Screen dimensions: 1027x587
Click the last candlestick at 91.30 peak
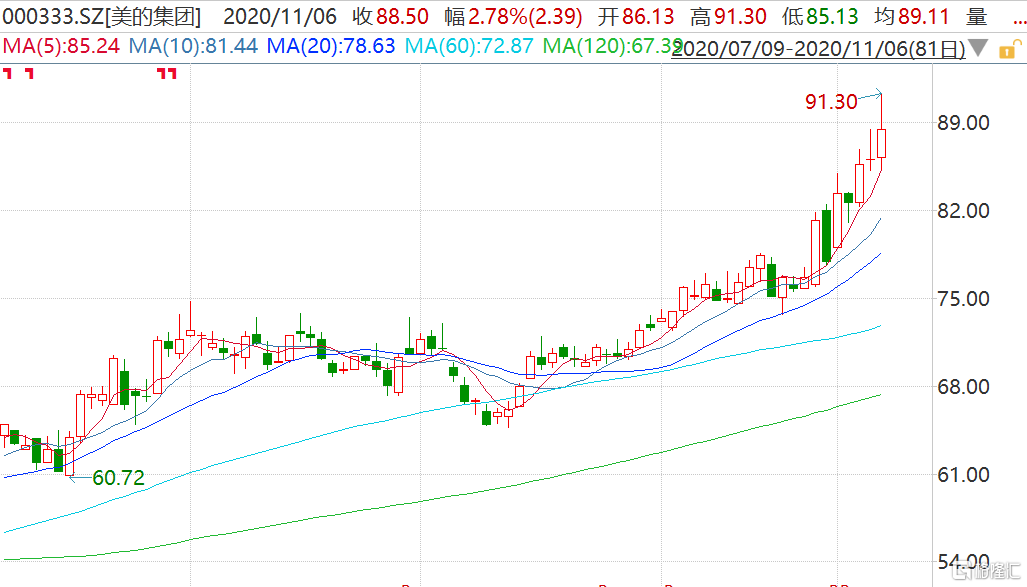point(882,143)
